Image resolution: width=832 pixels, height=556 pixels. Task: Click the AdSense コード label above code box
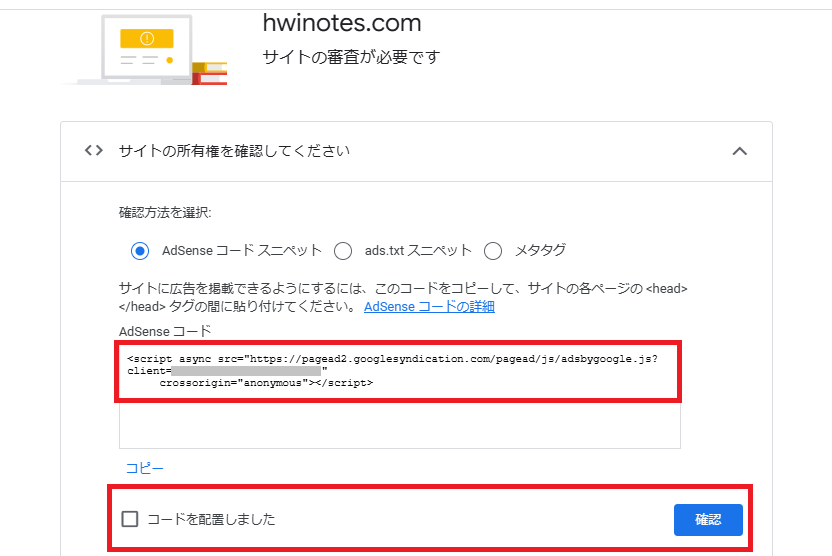[x=165, y=332]
